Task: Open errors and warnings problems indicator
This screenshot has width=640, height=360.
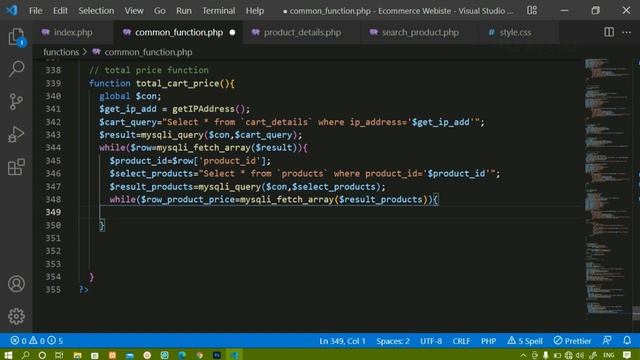Action: click(36, 340)
